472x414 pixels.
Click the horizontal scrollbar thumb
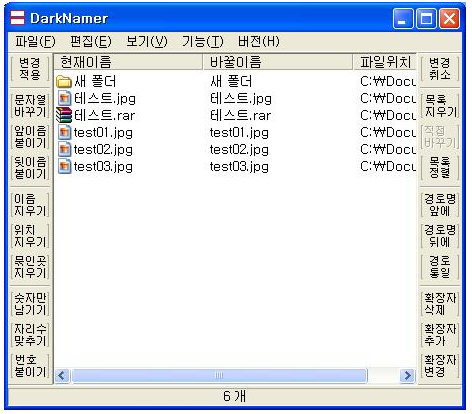219,376
